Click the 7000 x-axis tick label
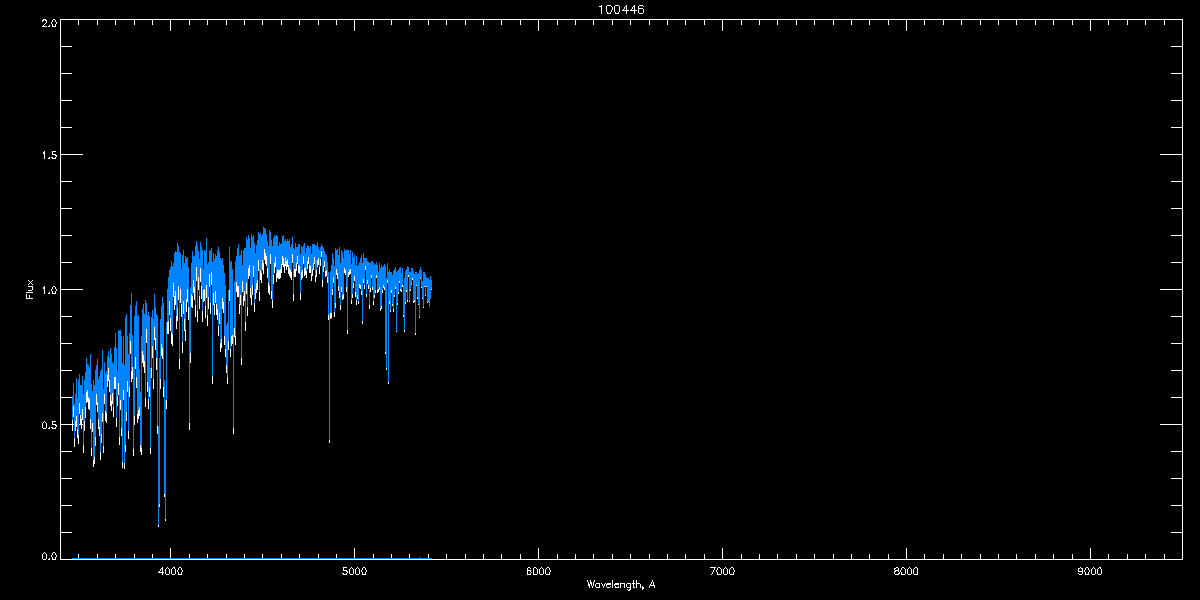 coord(722,571)
